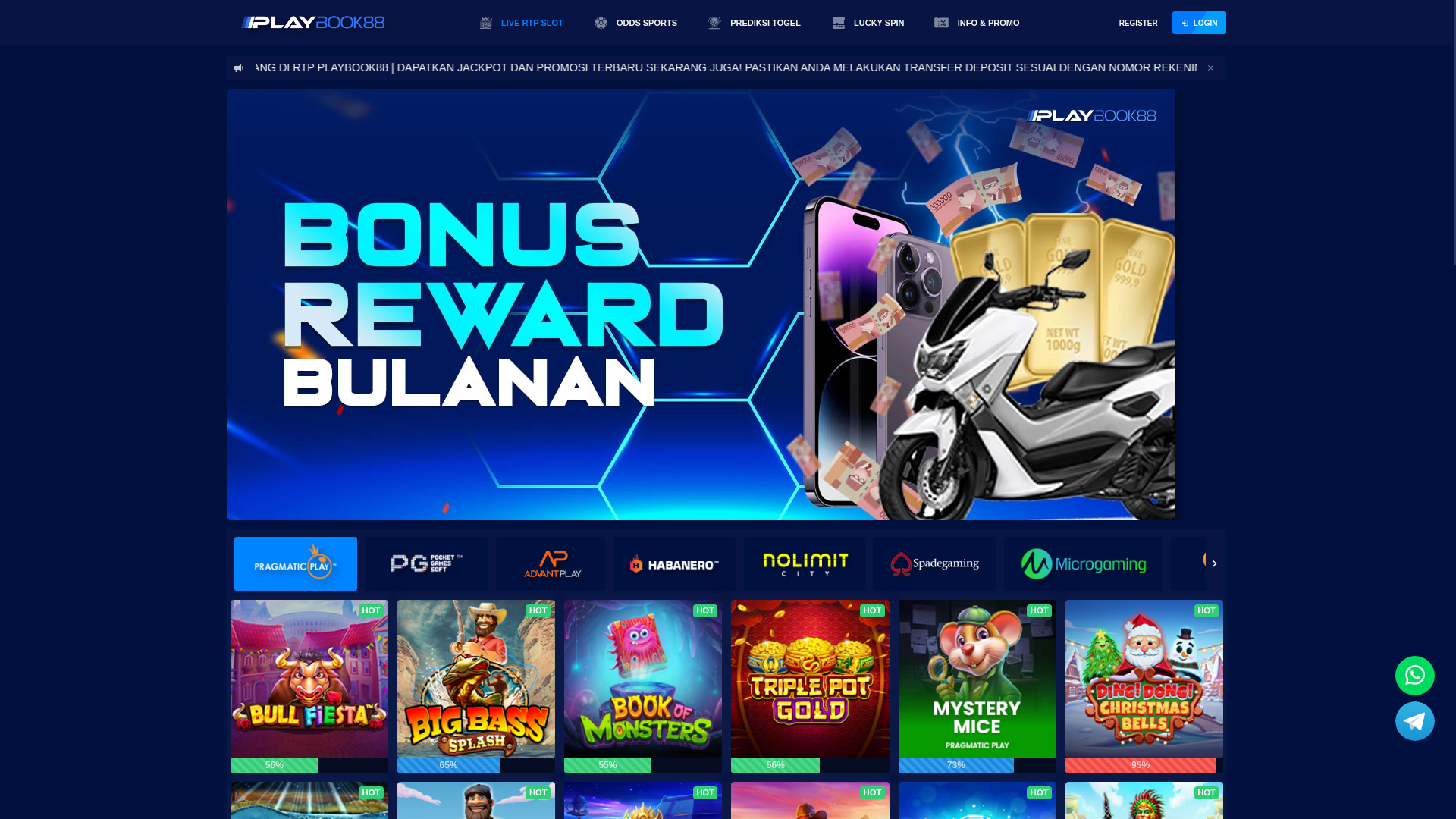This screenshot has height=819, width=1456.
Task: Click the megaphone announcement icon
Action: pos(239,68)
